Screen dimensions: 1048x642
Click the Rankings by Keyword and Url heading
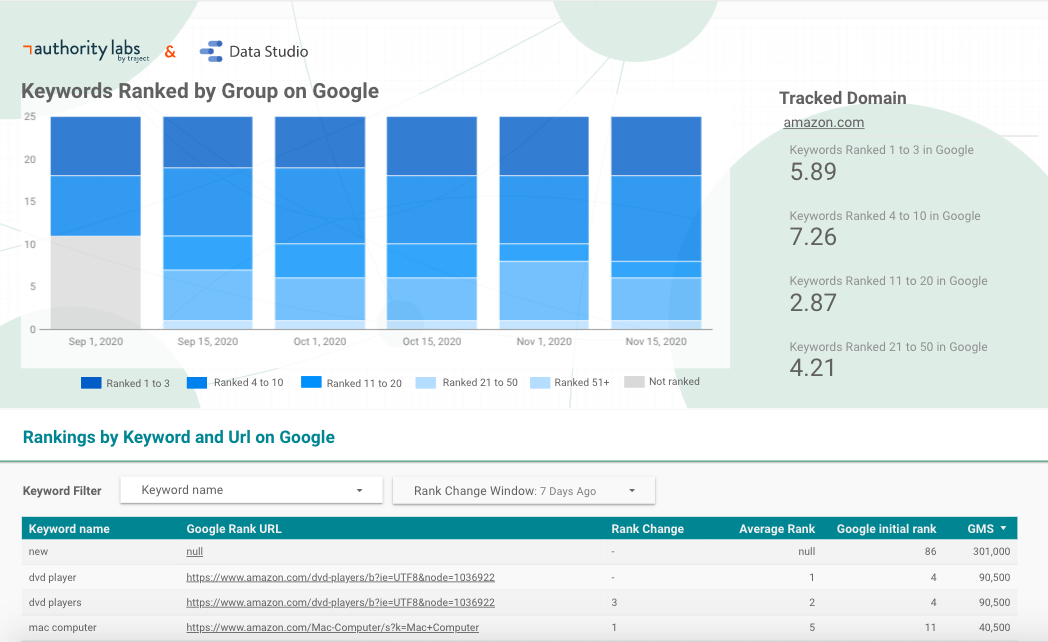tap(178, 437)
